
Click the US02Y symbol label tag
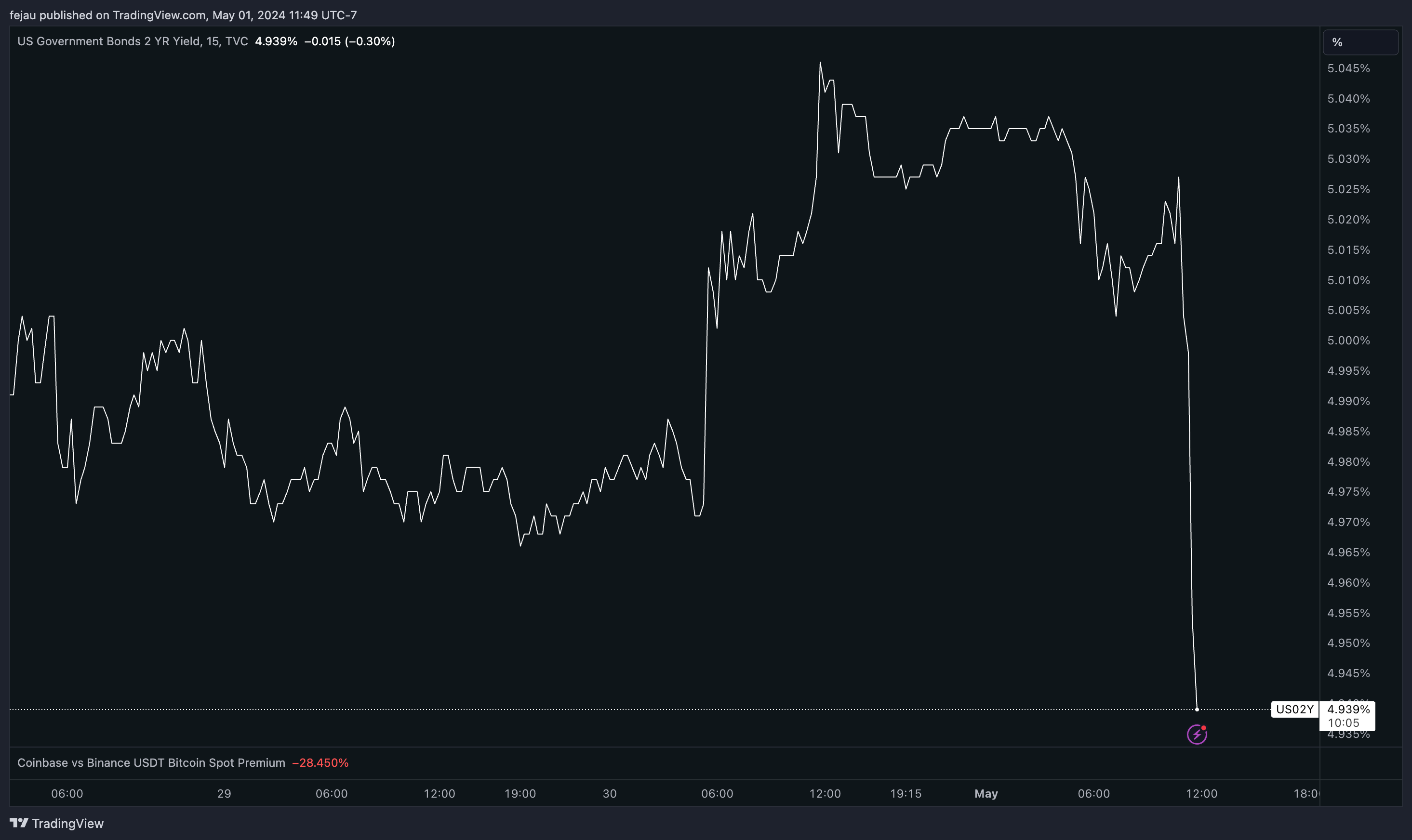(x=1294, y=709)
